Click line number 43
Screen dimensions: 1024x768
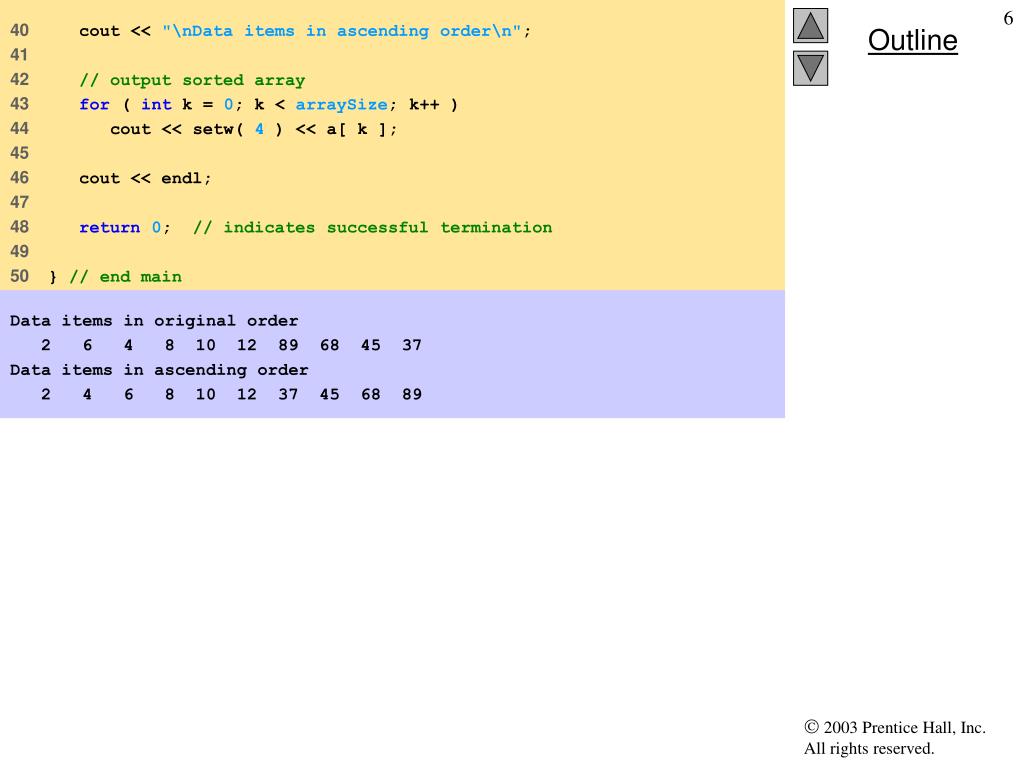20,104
